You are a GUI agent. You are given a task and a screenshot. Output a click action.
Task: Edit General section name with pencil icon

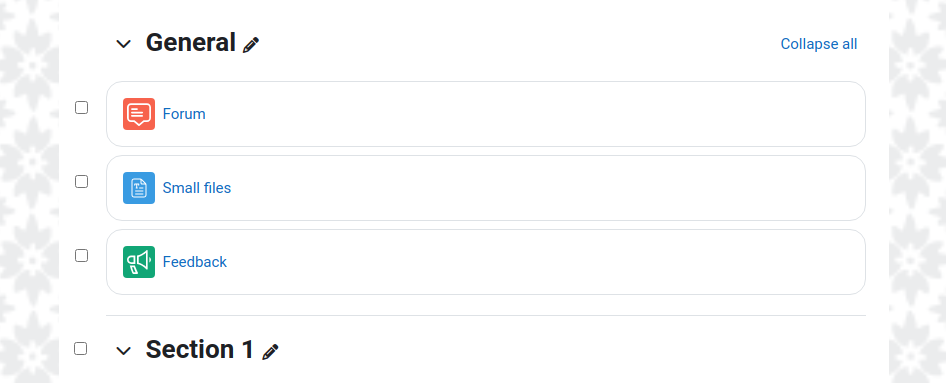pyautogui.click(x=251, y=45)
